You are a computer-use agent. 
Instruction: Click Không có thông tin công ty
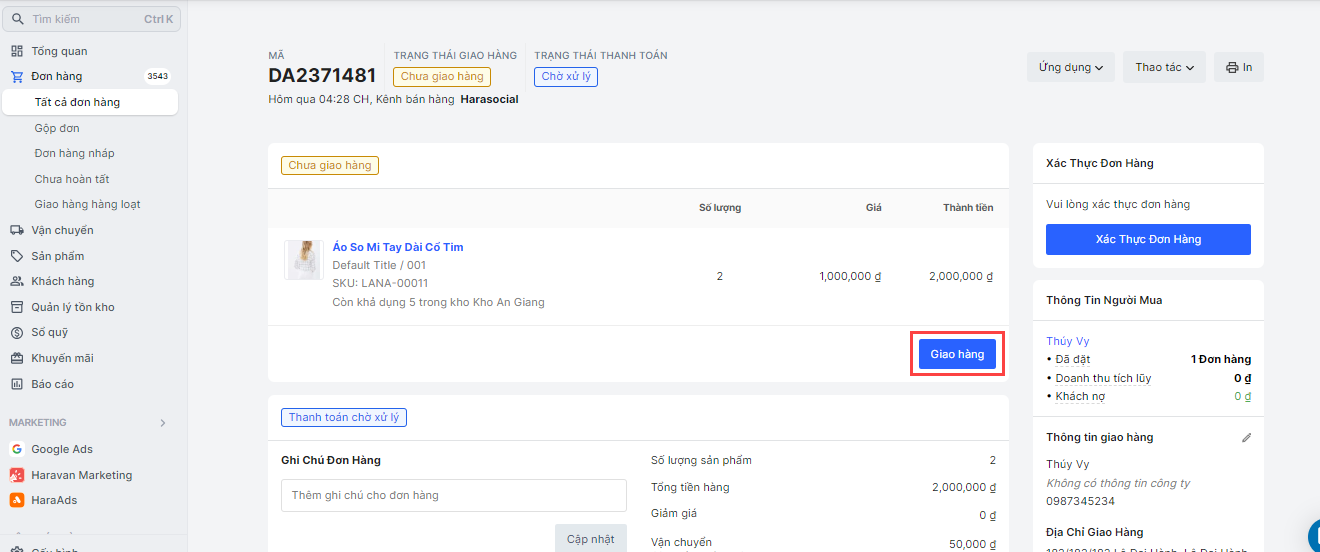pos(1118,483)
